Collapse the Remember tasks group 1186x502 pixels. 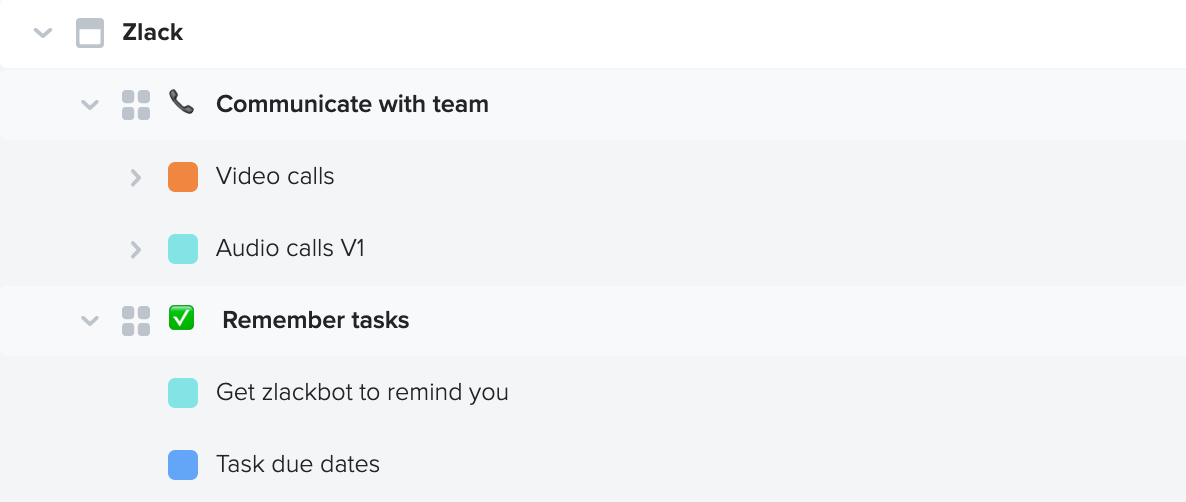(x=89, y=321)
